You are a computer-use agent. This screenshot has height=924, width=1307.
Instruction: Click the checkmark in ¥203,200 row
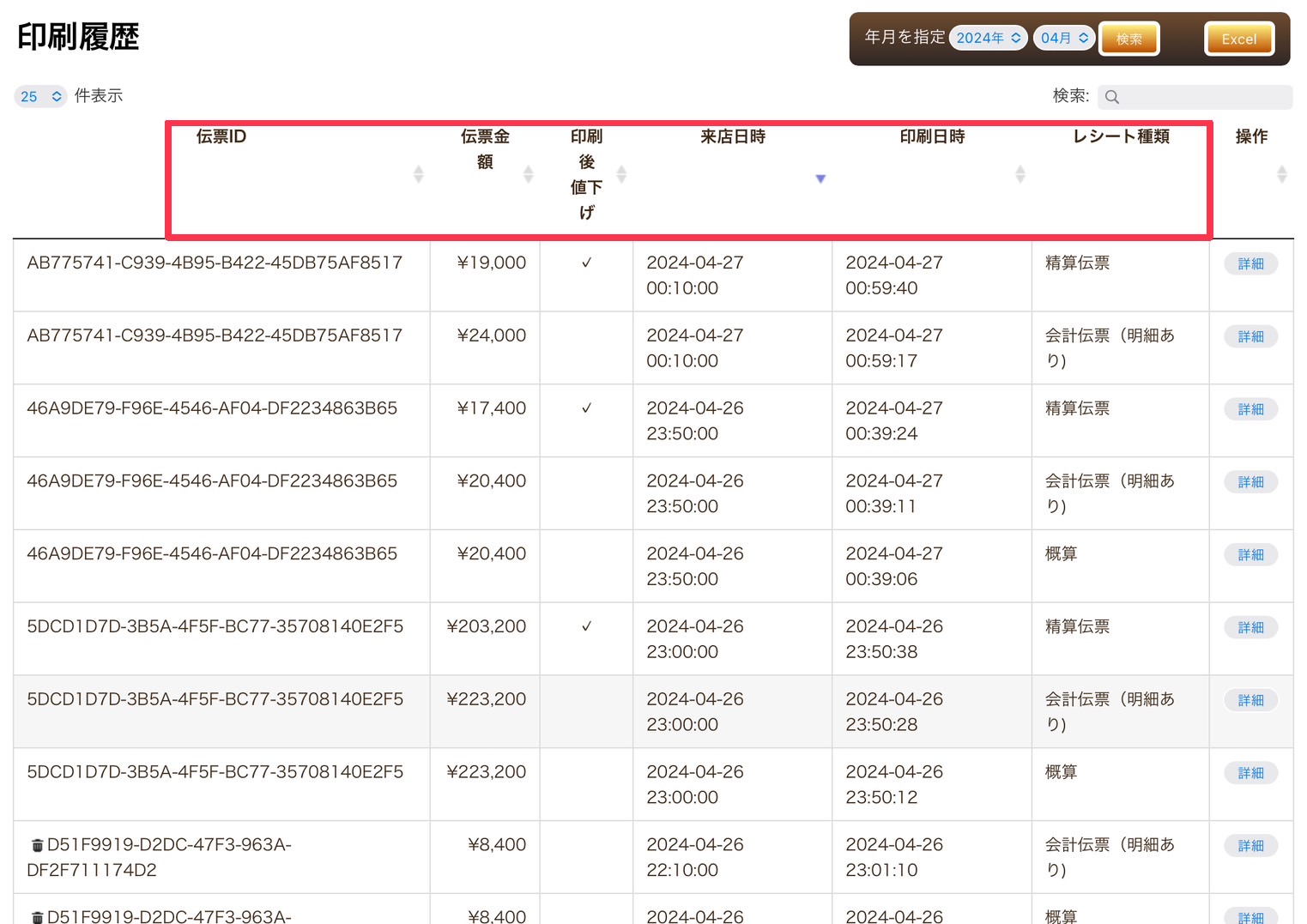[586, 626]
